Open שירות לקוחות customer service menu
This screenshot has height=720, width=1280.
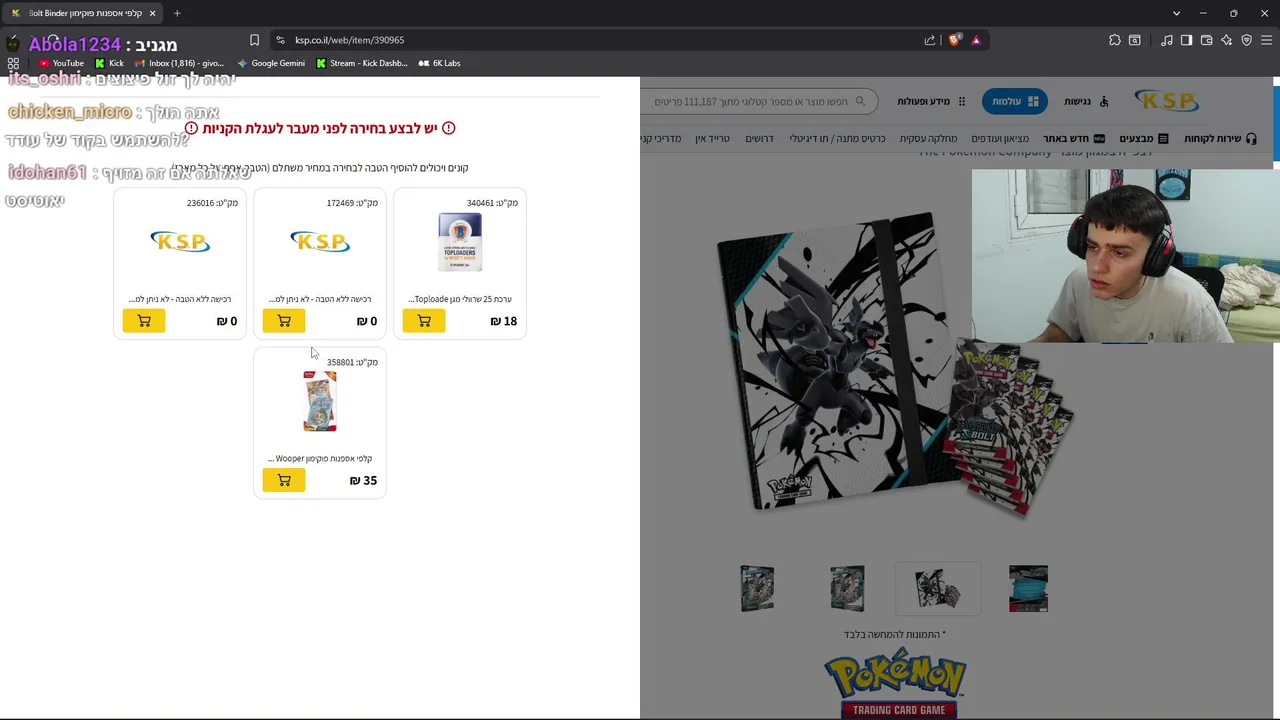click(x=1220, y=138)
